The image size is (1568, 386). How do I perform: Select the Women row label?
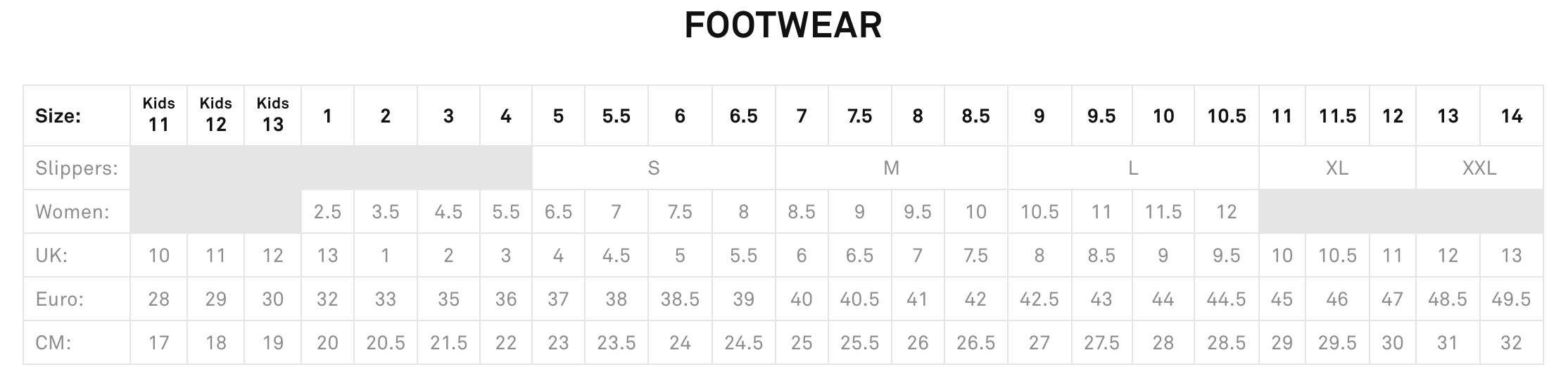tap(72, 212)
